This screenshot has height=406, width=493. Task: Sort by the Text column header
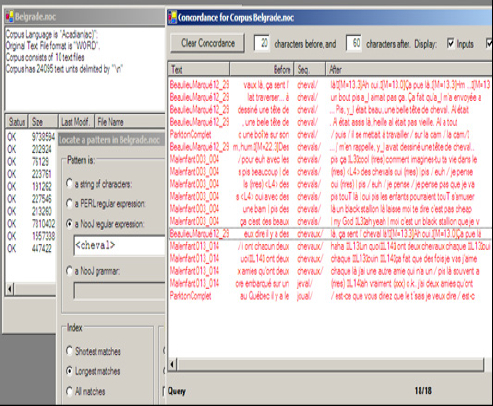[199, 69]
